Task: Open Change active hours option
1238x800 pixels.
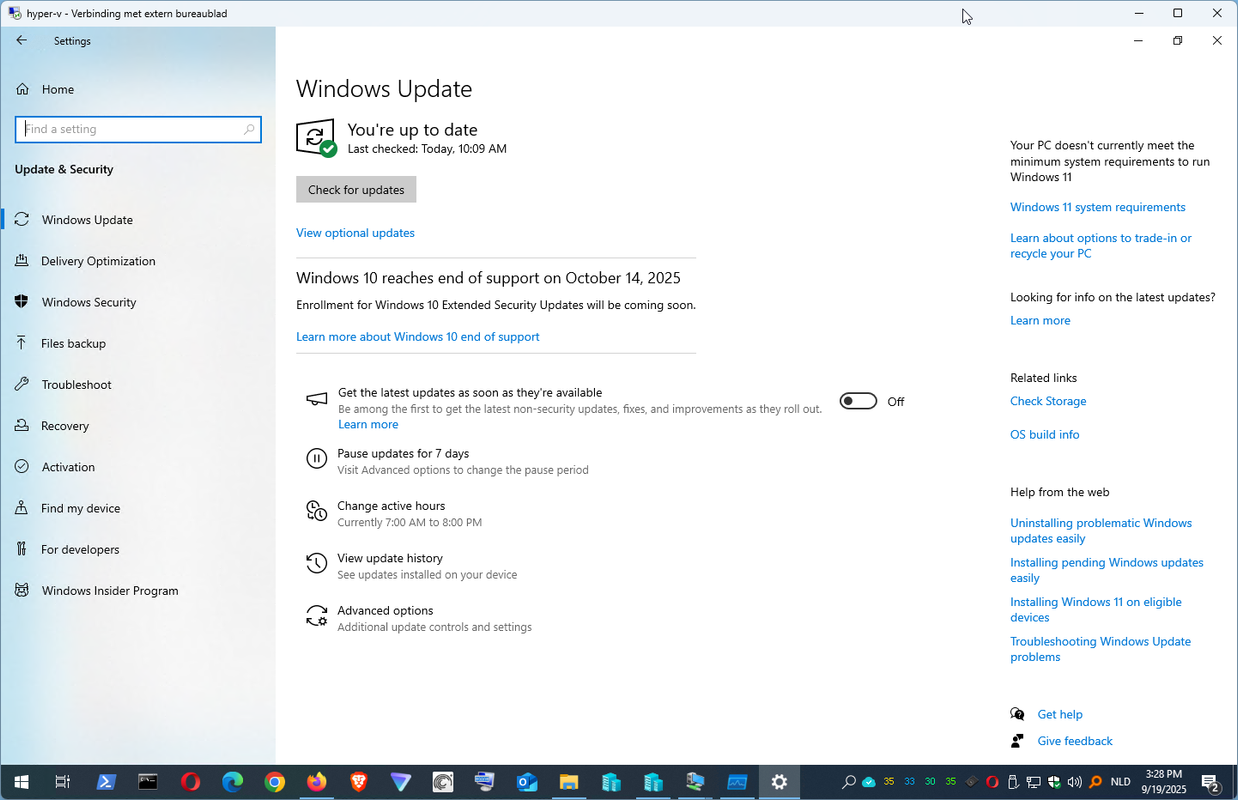Action: pyautogui.click(x=391, y=506)
